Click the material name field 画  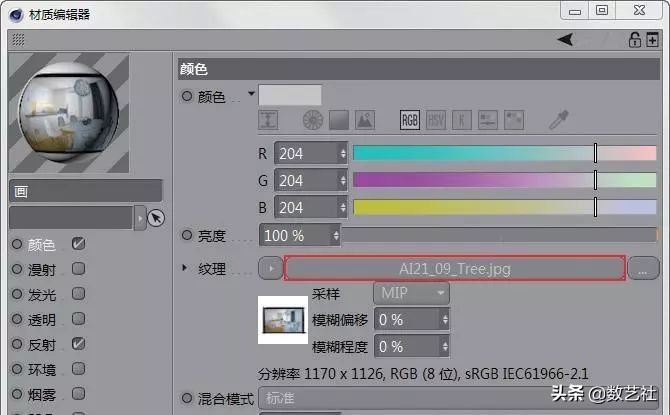click(x=85, y=191)
